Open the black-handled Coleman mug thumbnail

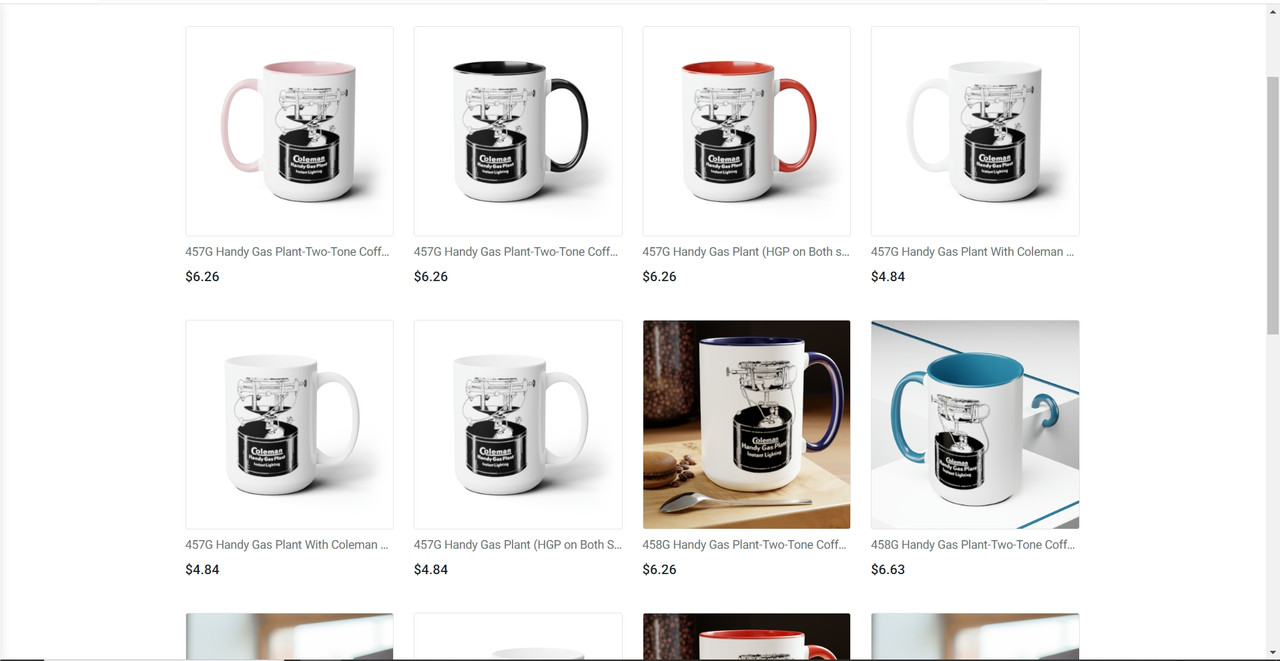click(x=518, y=131)
